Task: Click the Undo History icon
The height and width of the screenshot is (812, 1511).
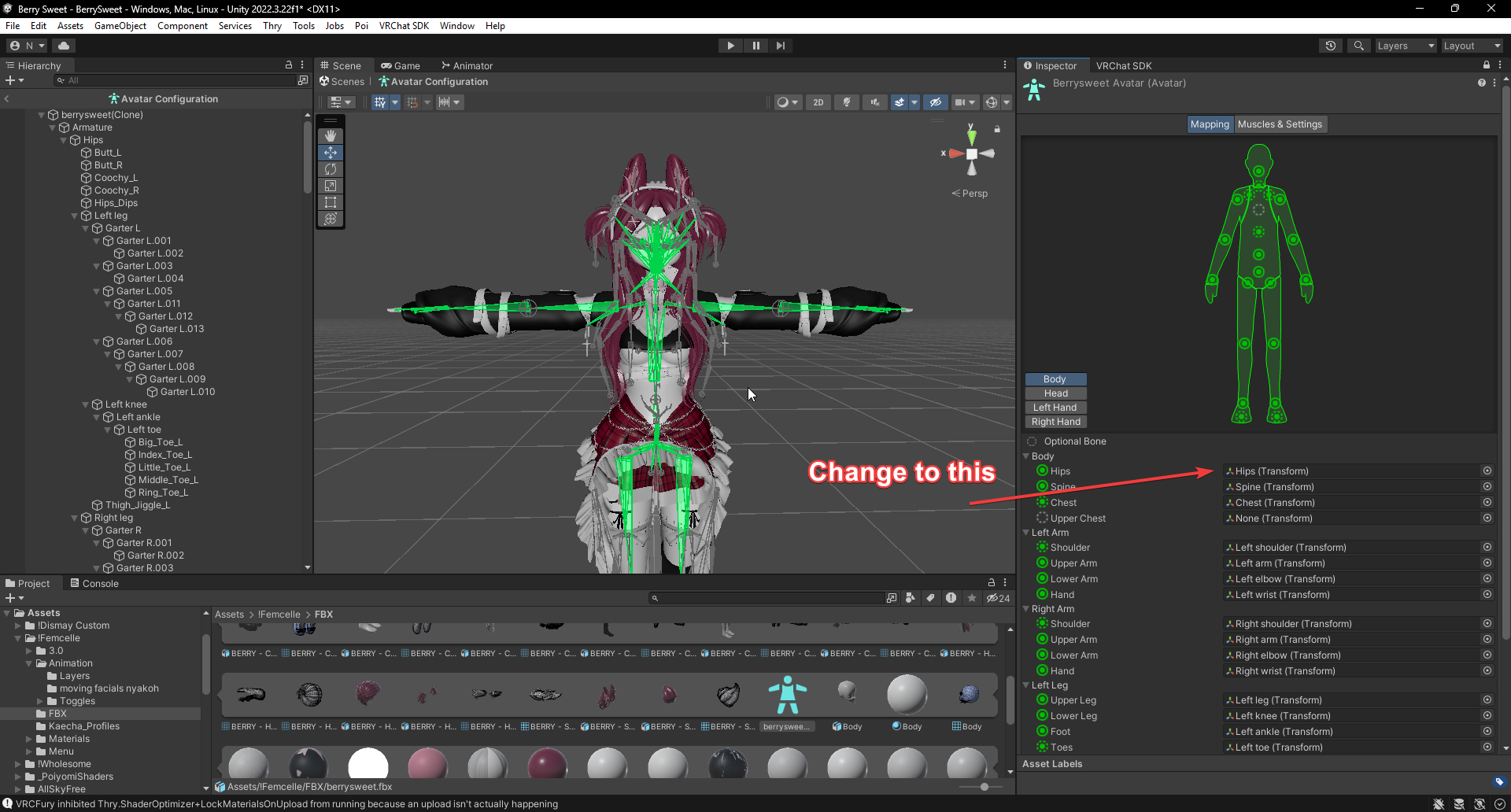Action: point(1331,46)
